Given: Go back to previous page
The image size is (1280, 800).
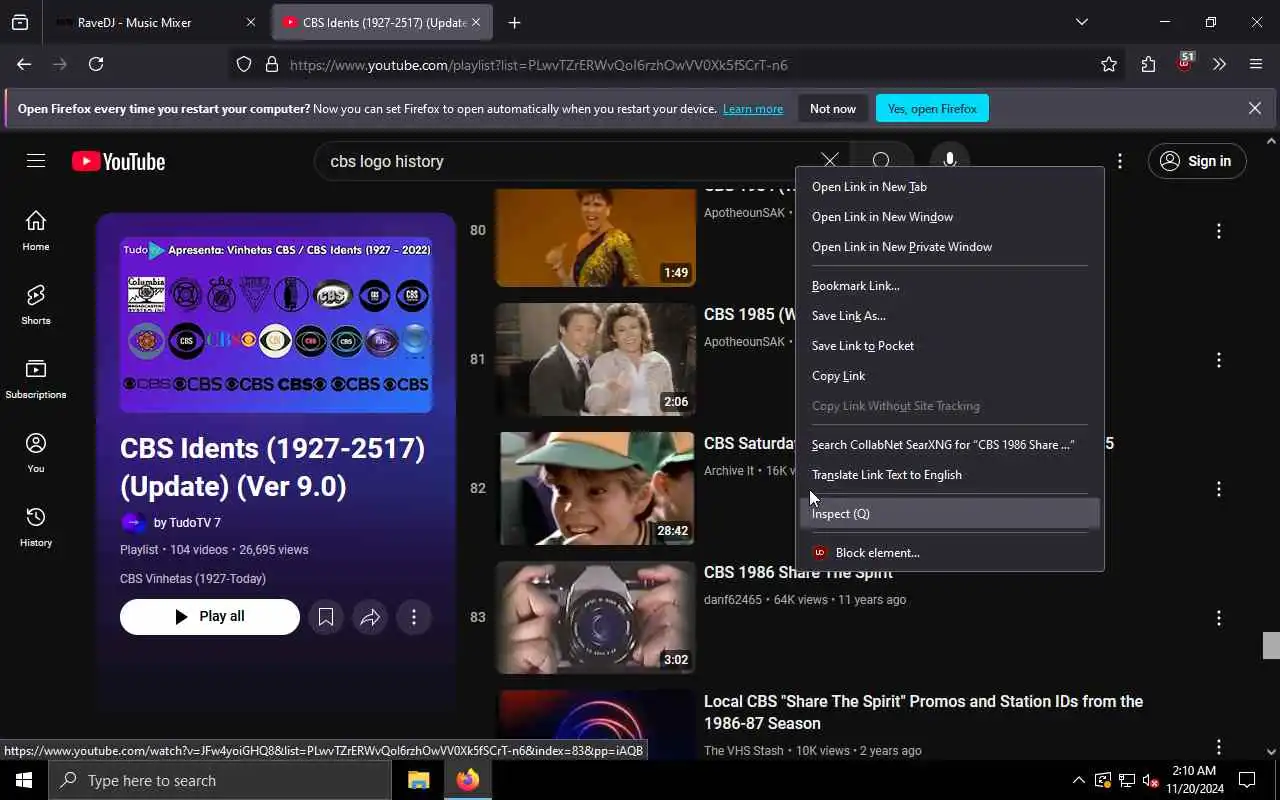Looking at the screenshot, I should point(24,64).
